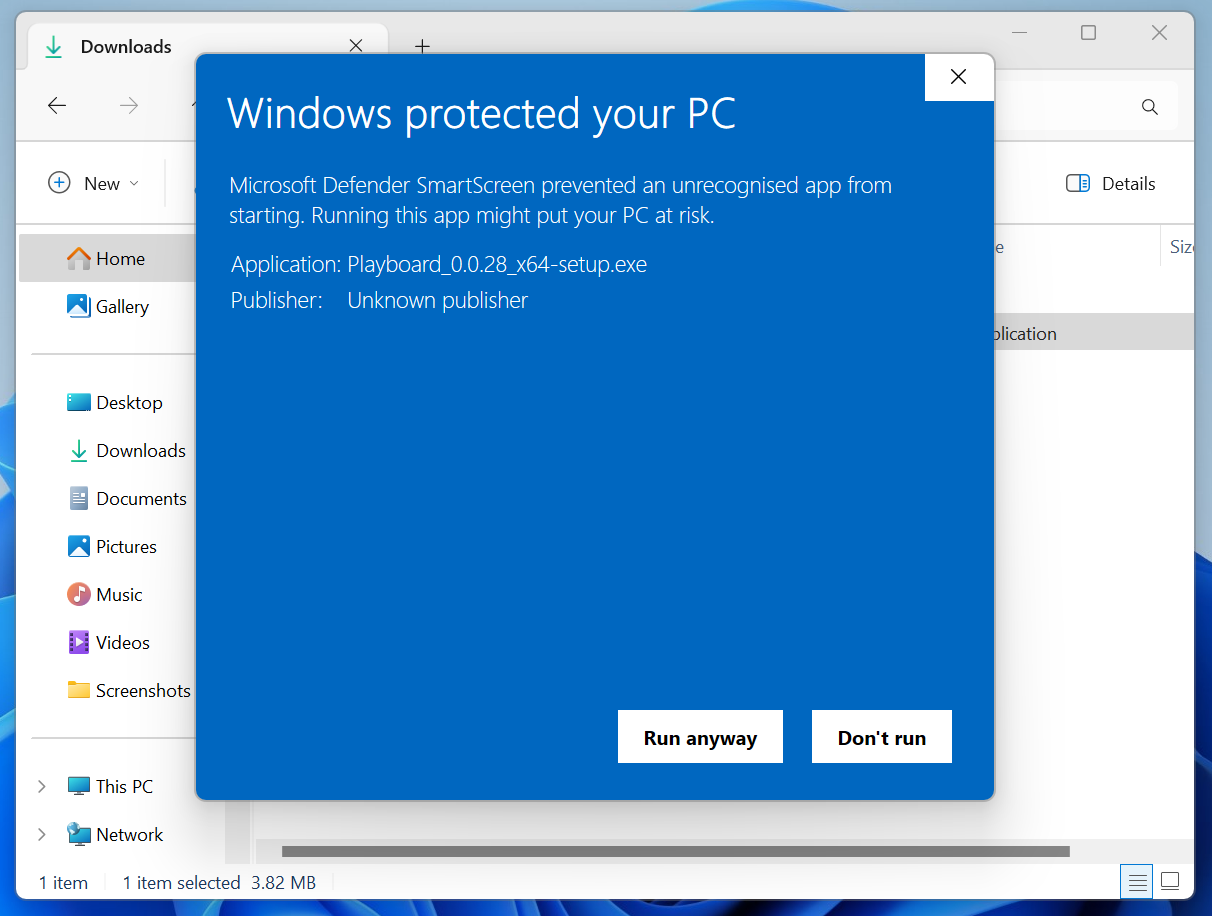
Task: Click the Desktop icon in sidebar
Action: click(79, 403)
